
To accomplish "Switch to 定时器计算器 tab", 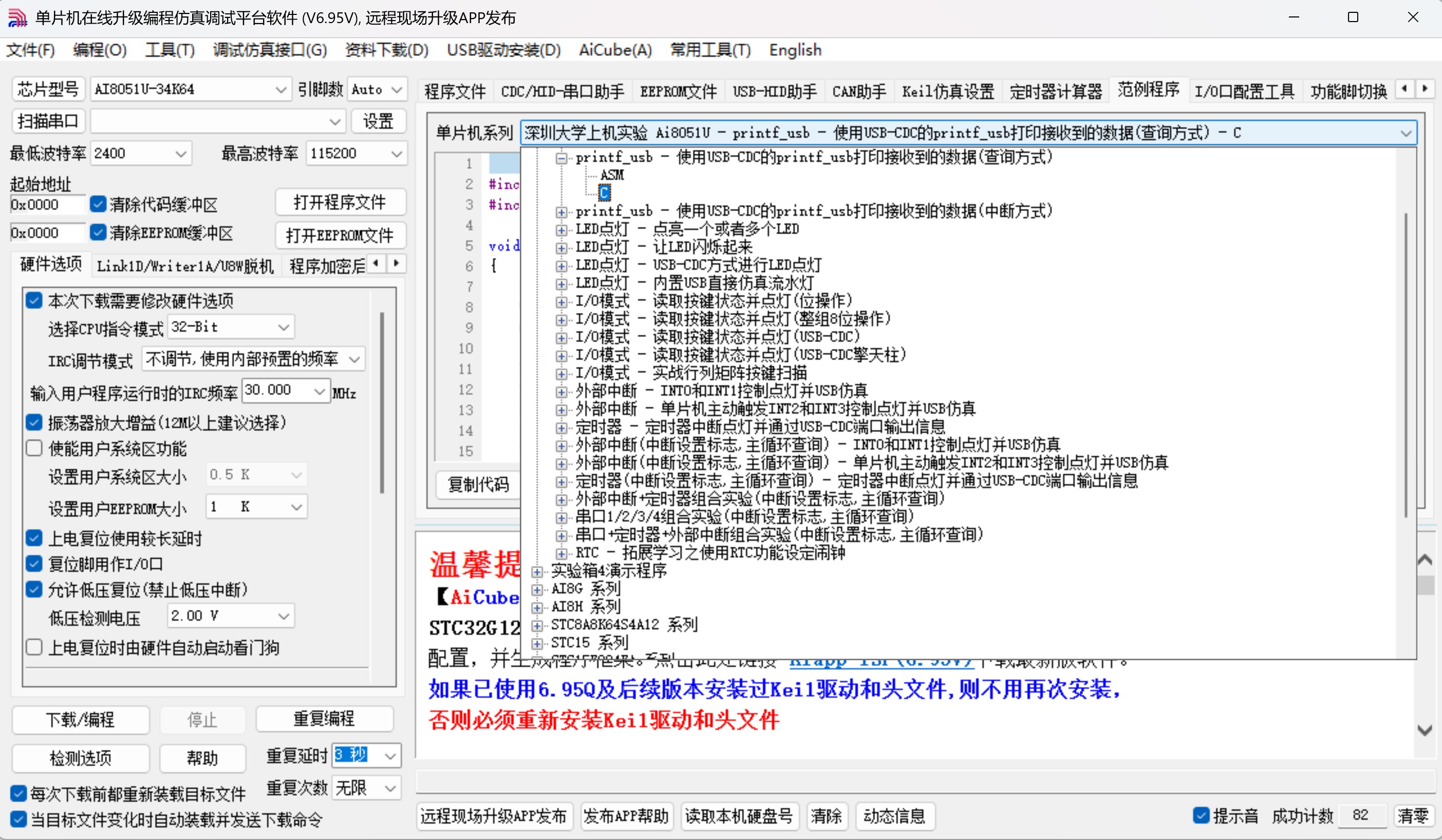I will pos(1055,91).
